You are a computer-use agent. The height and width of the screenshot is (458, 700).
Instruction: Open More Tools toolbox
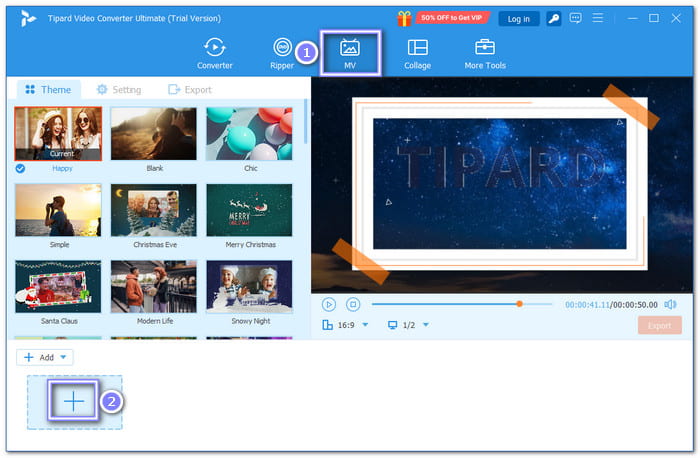click(485, 54)
